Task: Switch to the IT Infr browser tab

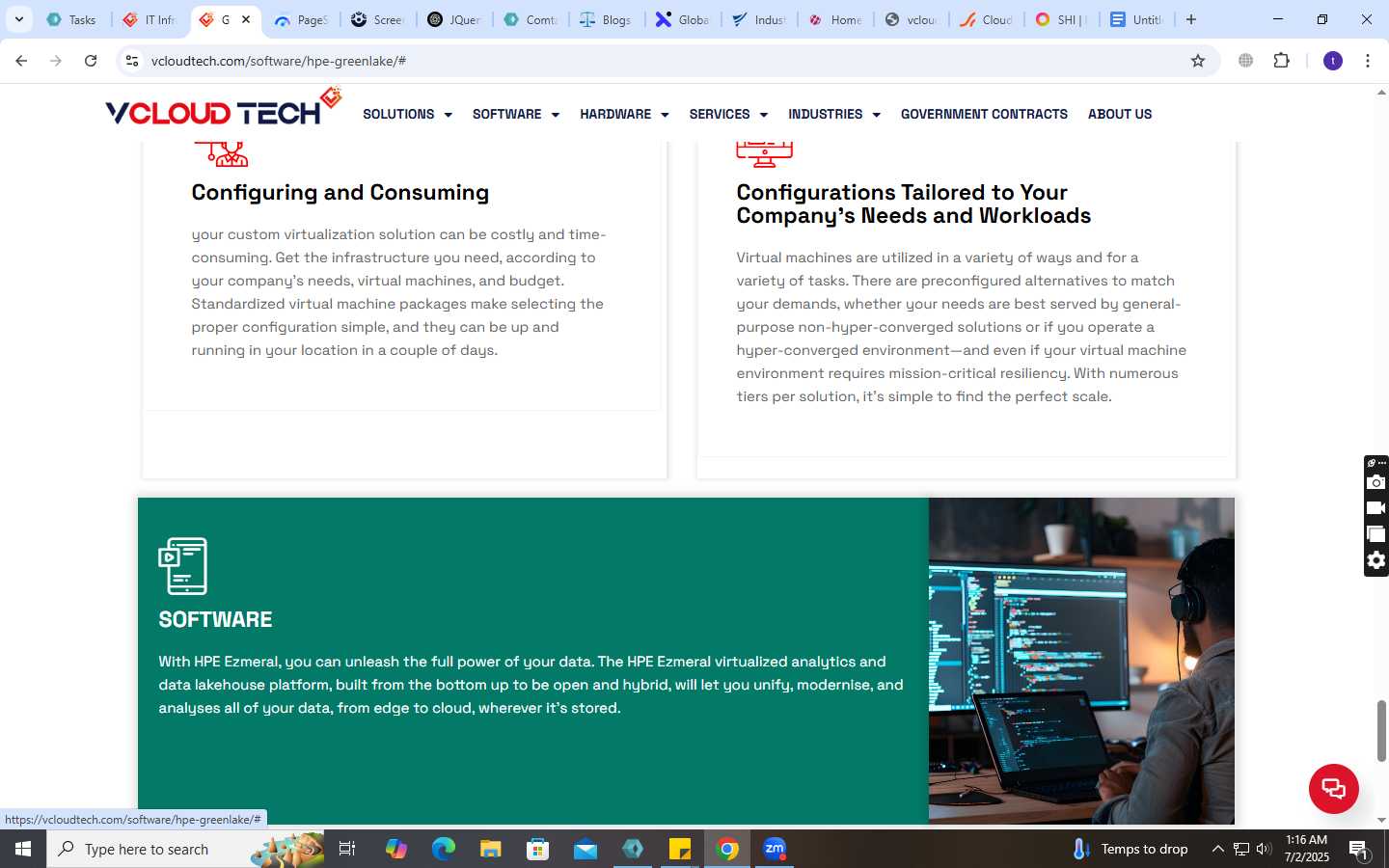Action: click(150, 19)
